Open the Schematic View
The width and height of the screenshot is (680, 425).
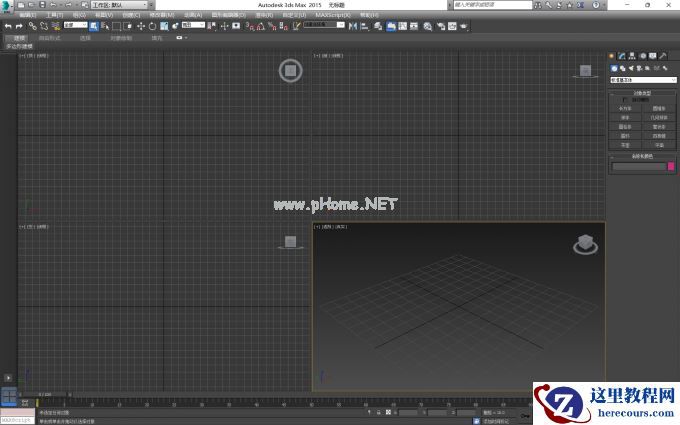point(414,26)
